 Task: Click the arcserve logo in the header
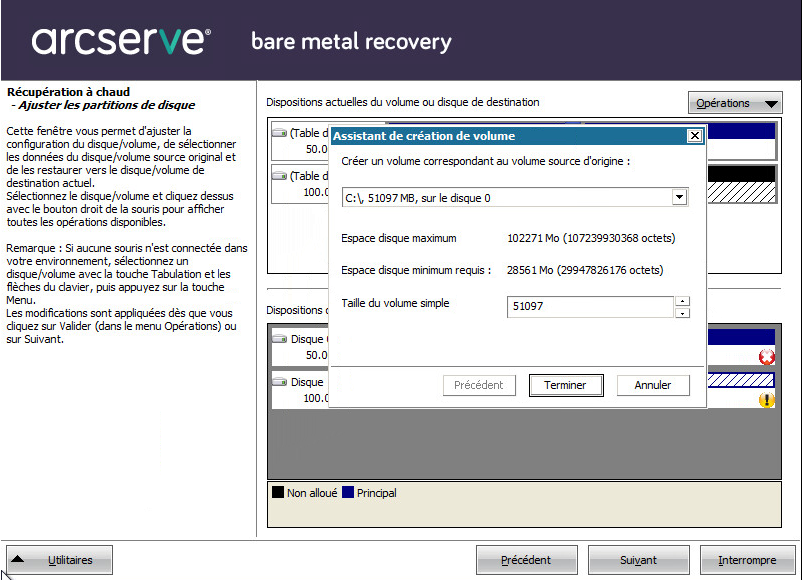(x=121, y=40)
